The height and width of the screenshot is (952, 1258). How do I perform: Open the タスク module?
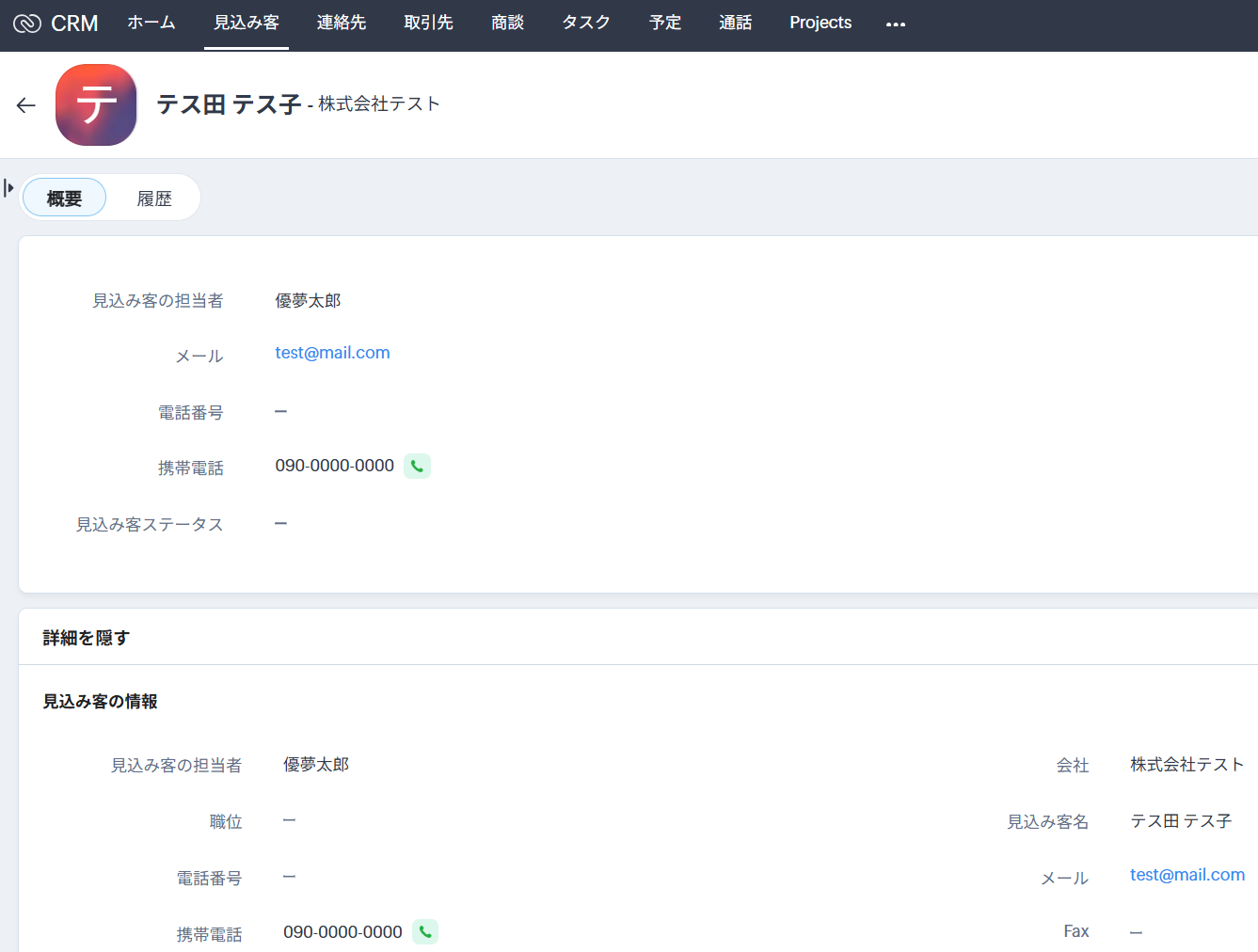coord(585,23)
